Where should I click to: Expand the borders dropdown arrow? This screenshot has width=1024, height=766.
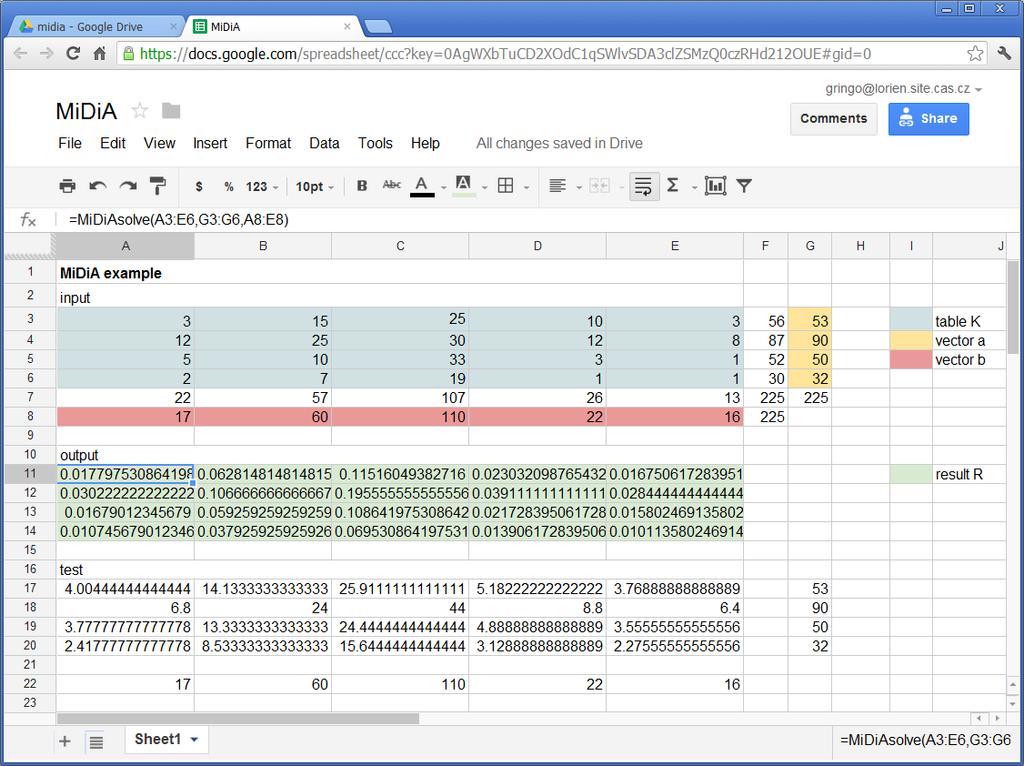[x=526, y=188]
